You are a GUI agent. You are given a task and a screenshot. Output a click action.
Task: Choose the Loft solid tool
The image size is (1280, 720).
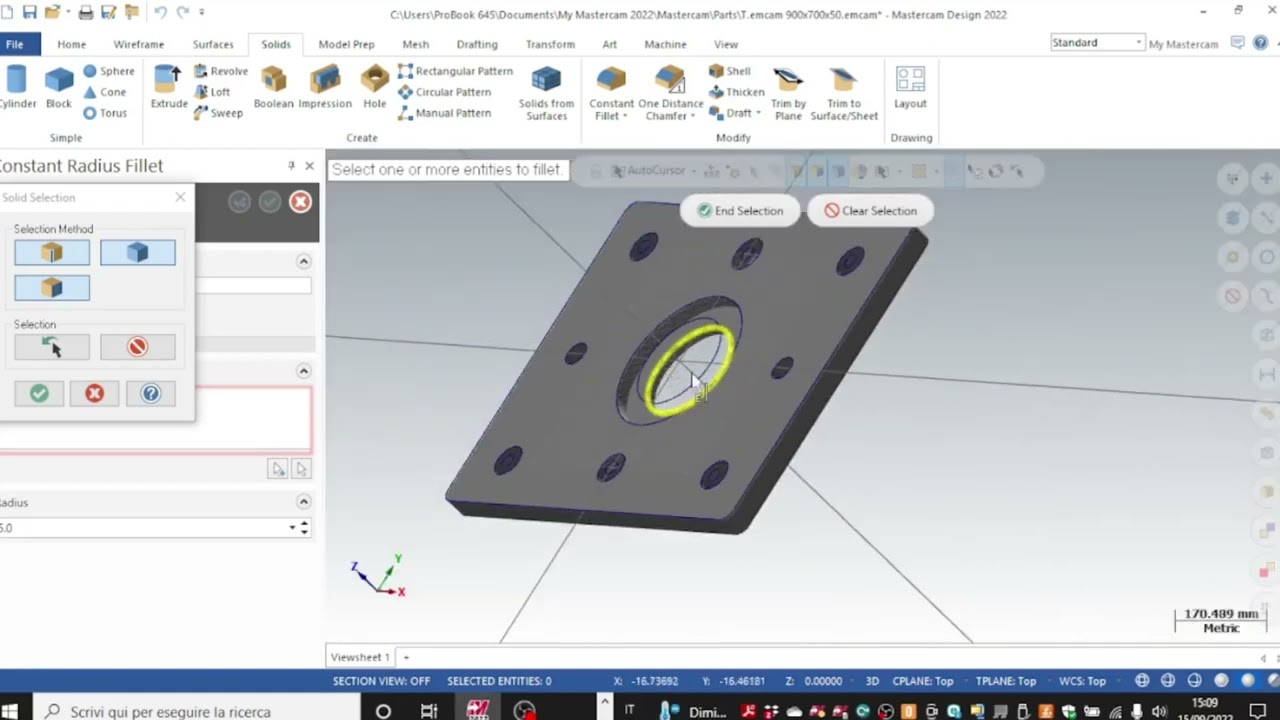[211, 92]
